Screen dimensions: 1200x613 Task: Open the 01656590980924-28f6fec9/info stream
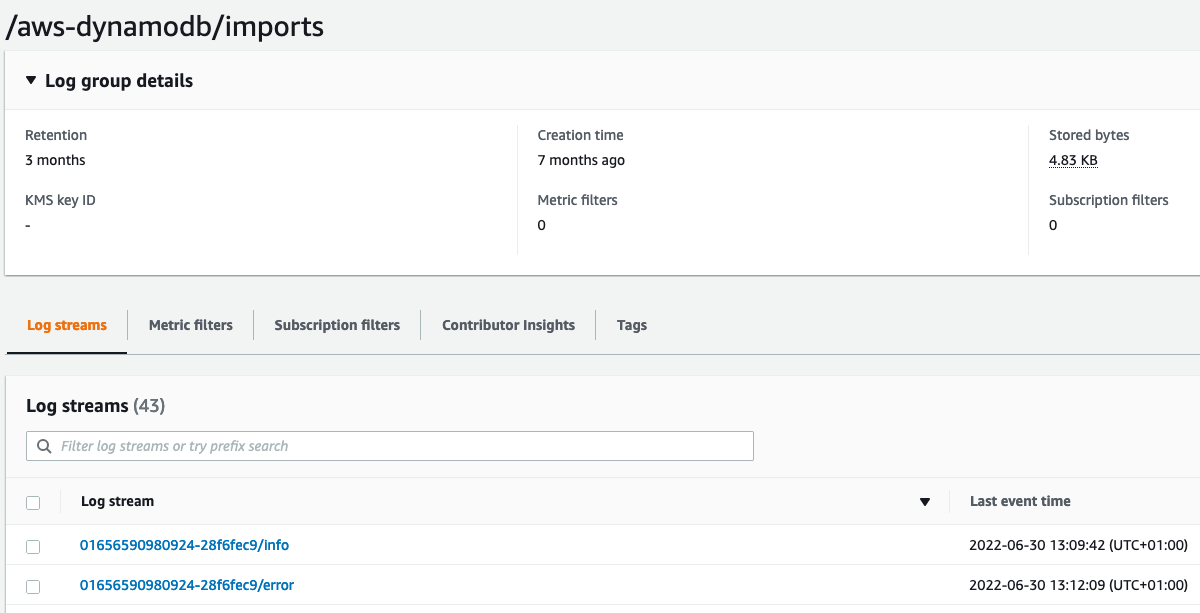184,545
